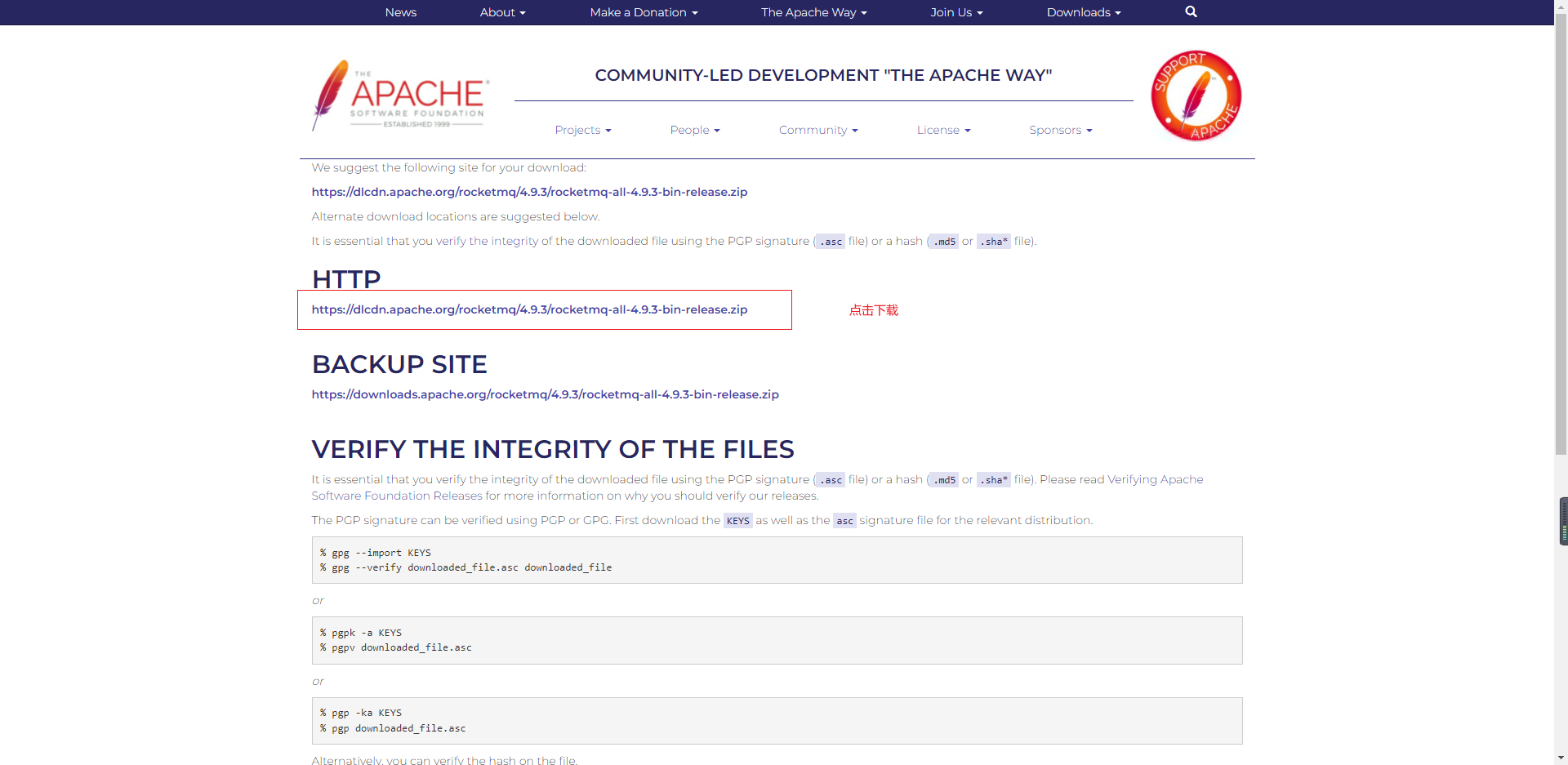This screenshot has width=1568, height=765.
Task: Click the HTTP section rocketmq zip link
Action: click(x=529, y=309)
